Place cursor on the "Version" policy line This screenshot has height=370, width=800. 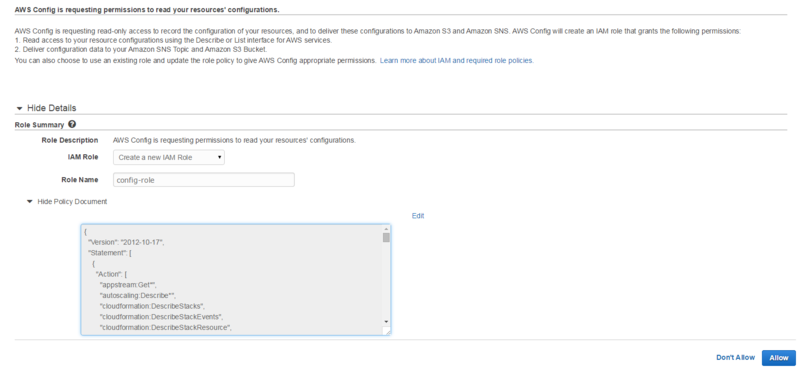[126, 242]
